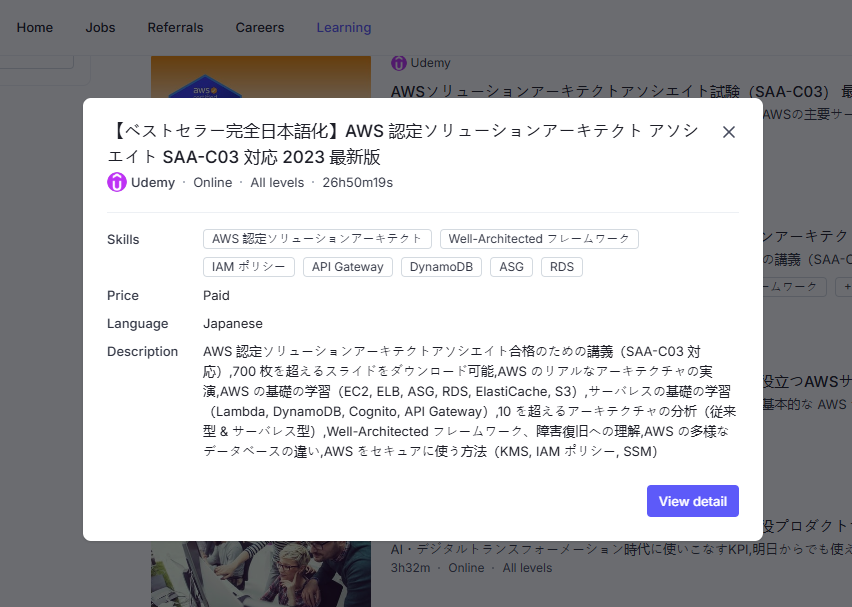Open the background AWSソリューションアーキテクト course title

click(621, 91)
